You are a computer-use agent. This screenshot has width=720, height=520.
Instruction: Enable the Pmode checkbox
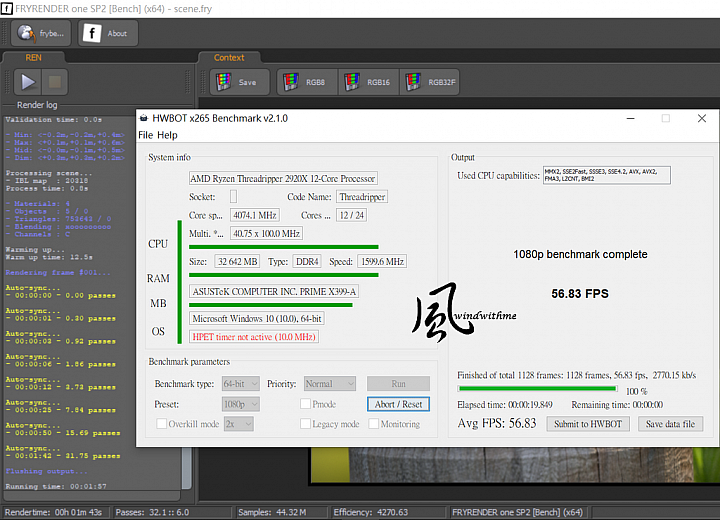coord(305,404)
